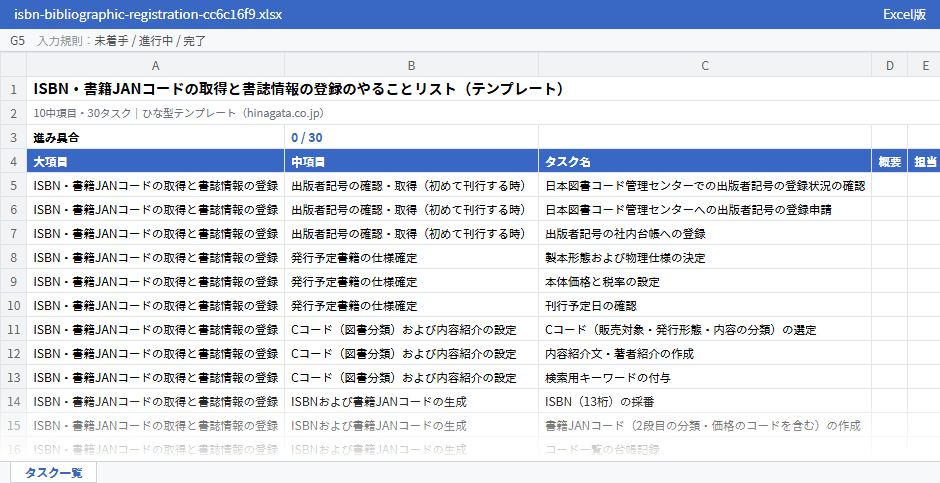Viewport: 940px width, 483px height.
Task: Click the 概要 header cell
Action: pyautogui.click(x=889, y=161)
